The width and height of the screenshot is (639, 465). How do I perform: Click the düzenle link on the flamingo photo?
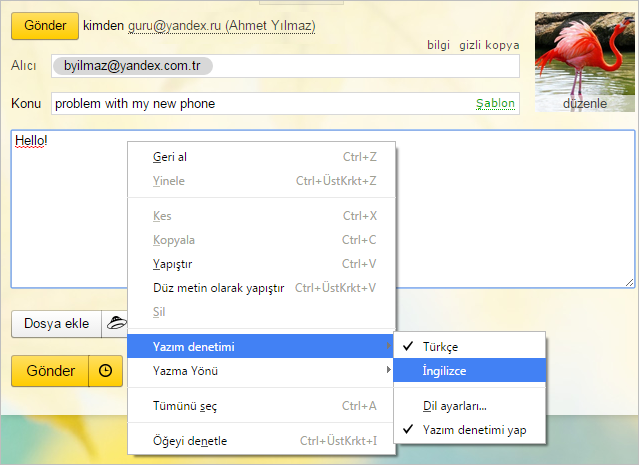pyautogui.click(x=585, y=104)
